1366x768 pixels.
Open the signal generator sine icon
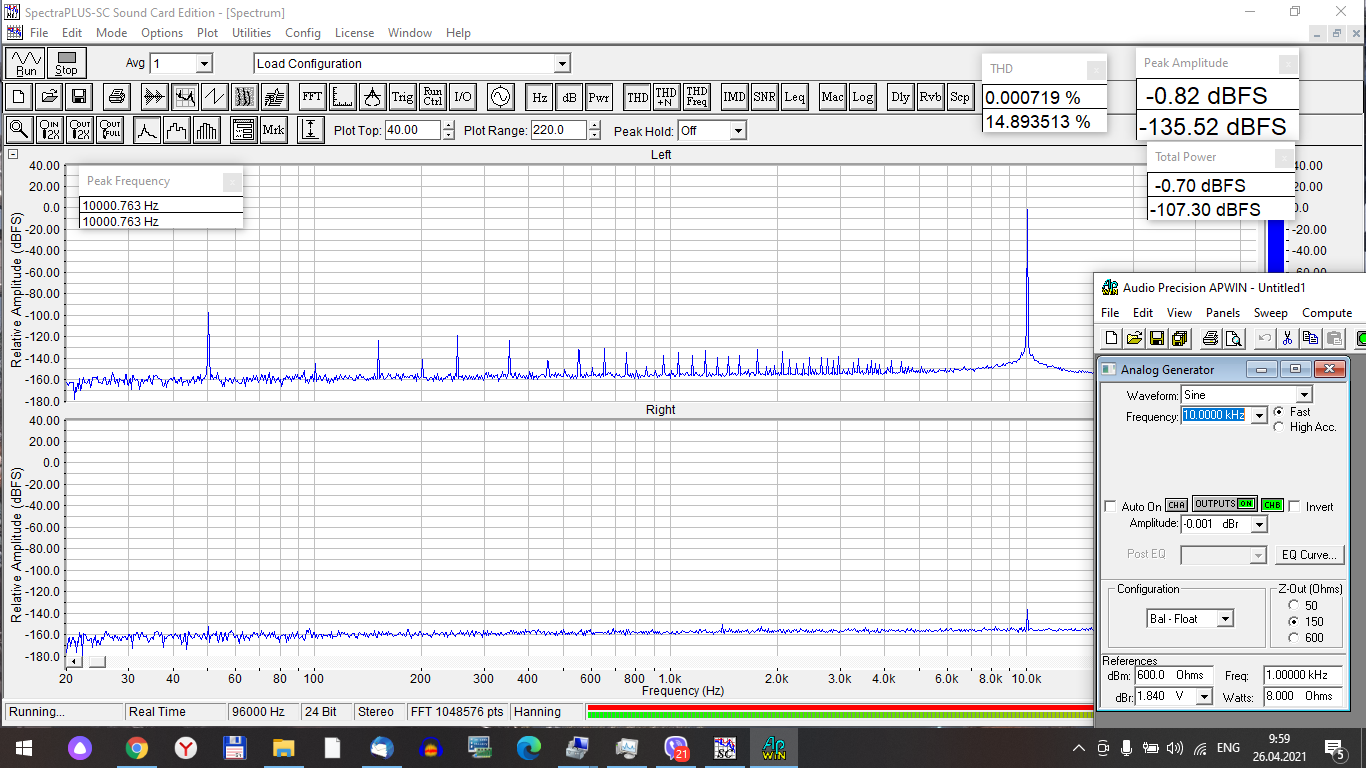click(499, 97)
